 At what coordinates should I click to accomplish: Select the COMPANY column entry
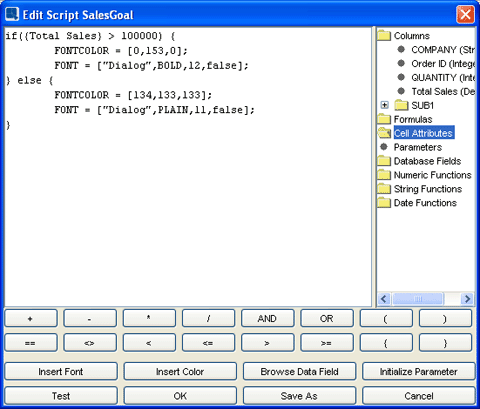pos(443,50)
